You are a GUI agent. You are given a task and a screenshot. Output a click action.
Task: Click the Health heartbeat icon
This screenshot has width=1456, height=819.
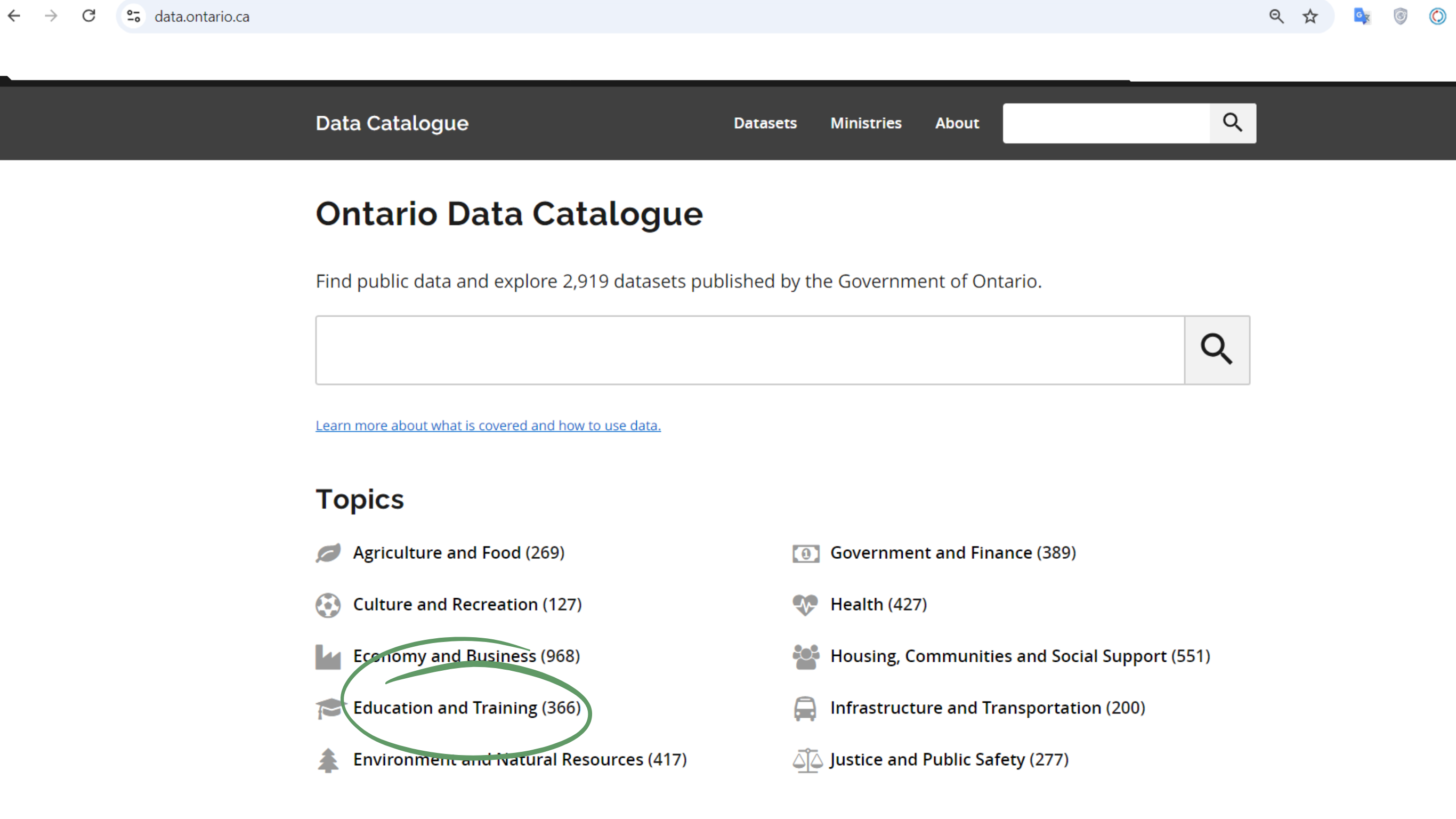805,604
